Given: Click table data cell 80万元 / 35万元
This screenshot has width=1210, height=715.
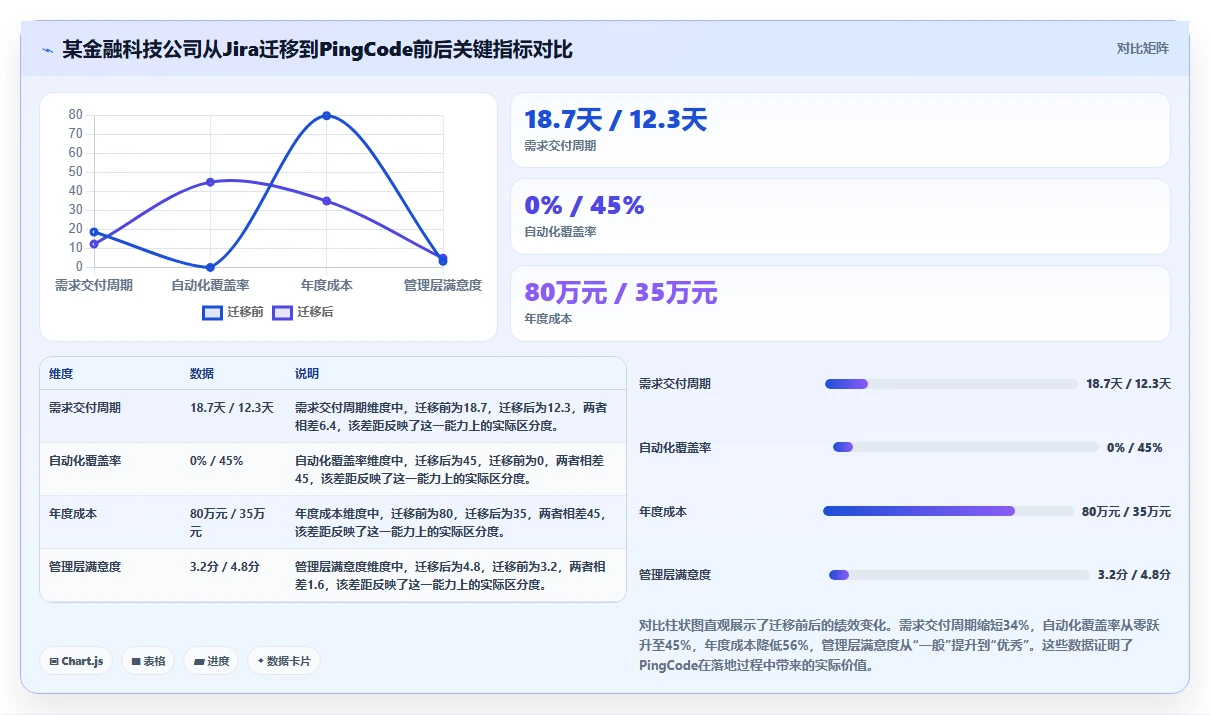Looking at the screenshot, I should click(x=229, y=523).
